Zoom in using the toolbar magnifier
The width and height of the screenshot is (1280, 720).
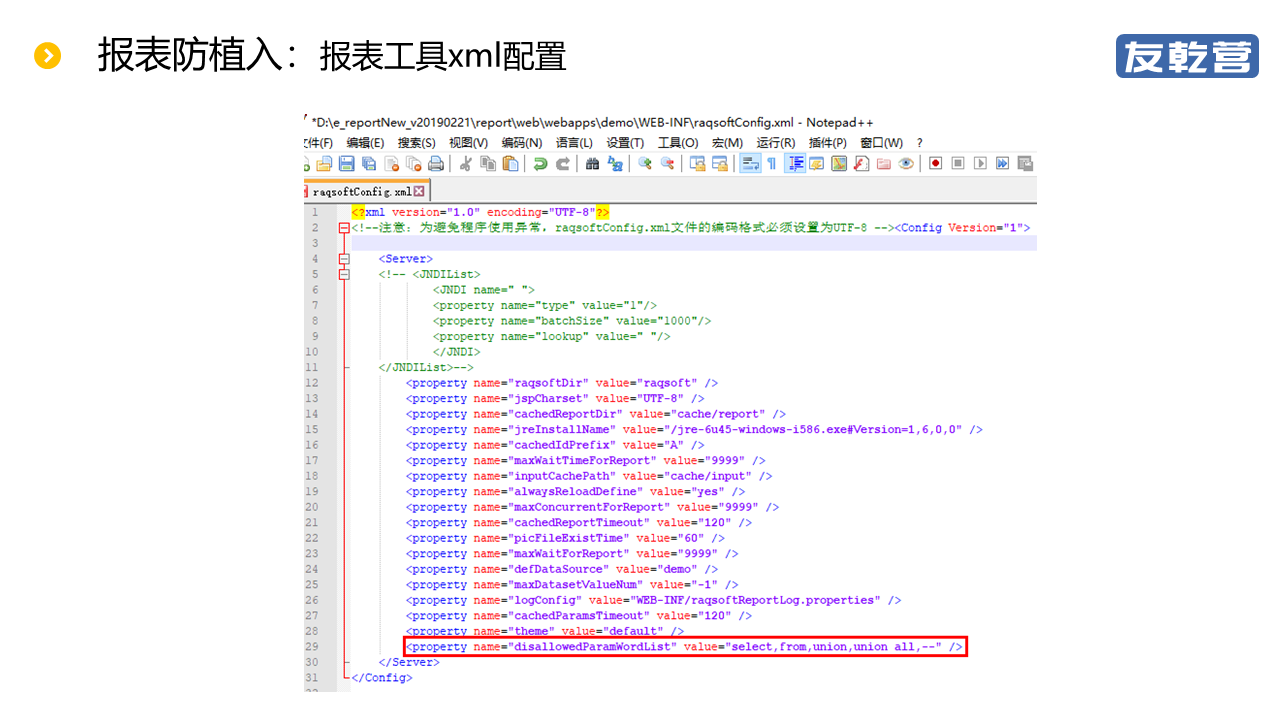point(645,164)
